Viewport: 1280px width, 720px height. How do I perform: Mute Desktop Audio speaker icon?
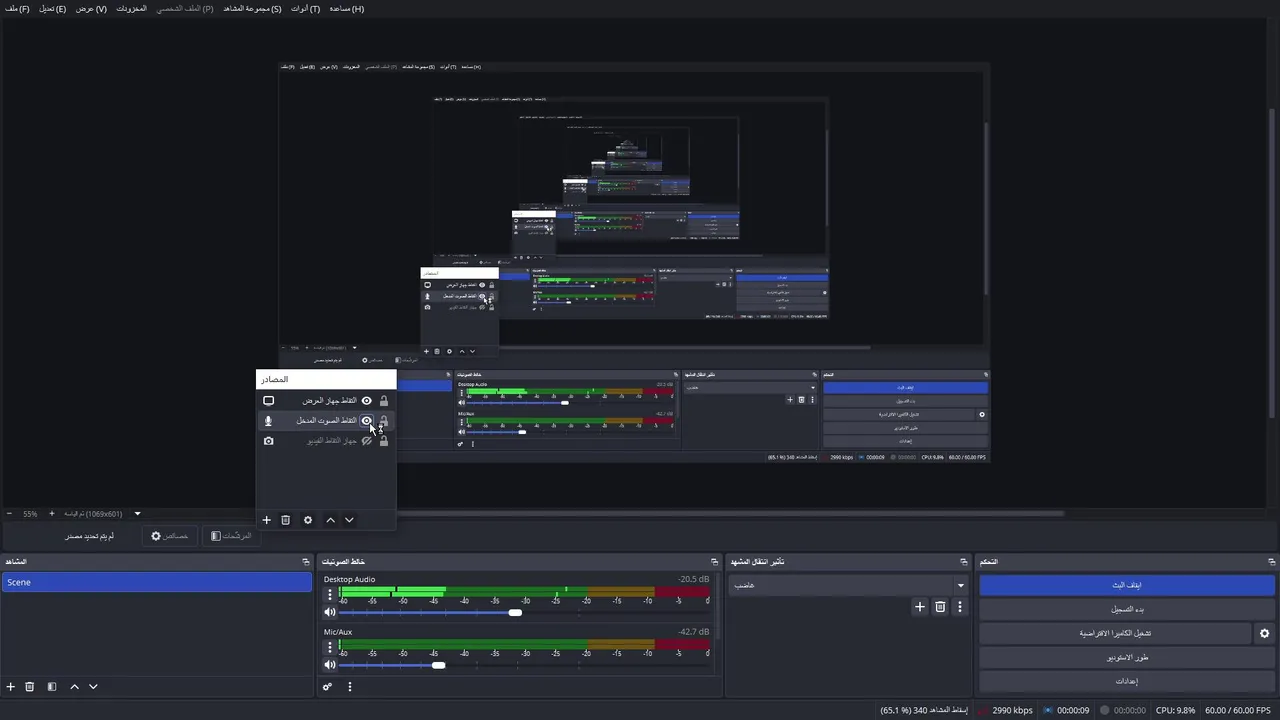tap(330, 612)
